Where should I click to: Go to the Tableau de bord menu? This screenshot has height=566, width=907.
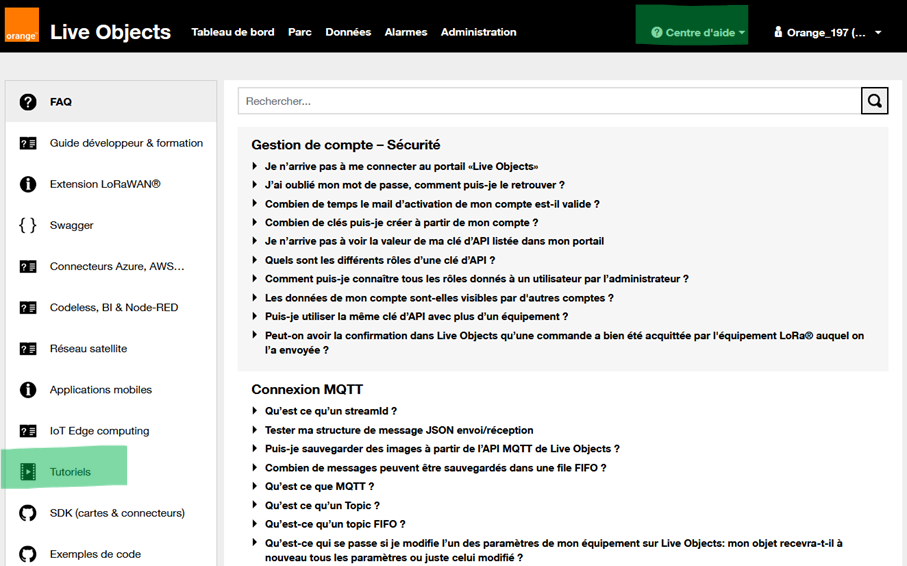point(233,32)
